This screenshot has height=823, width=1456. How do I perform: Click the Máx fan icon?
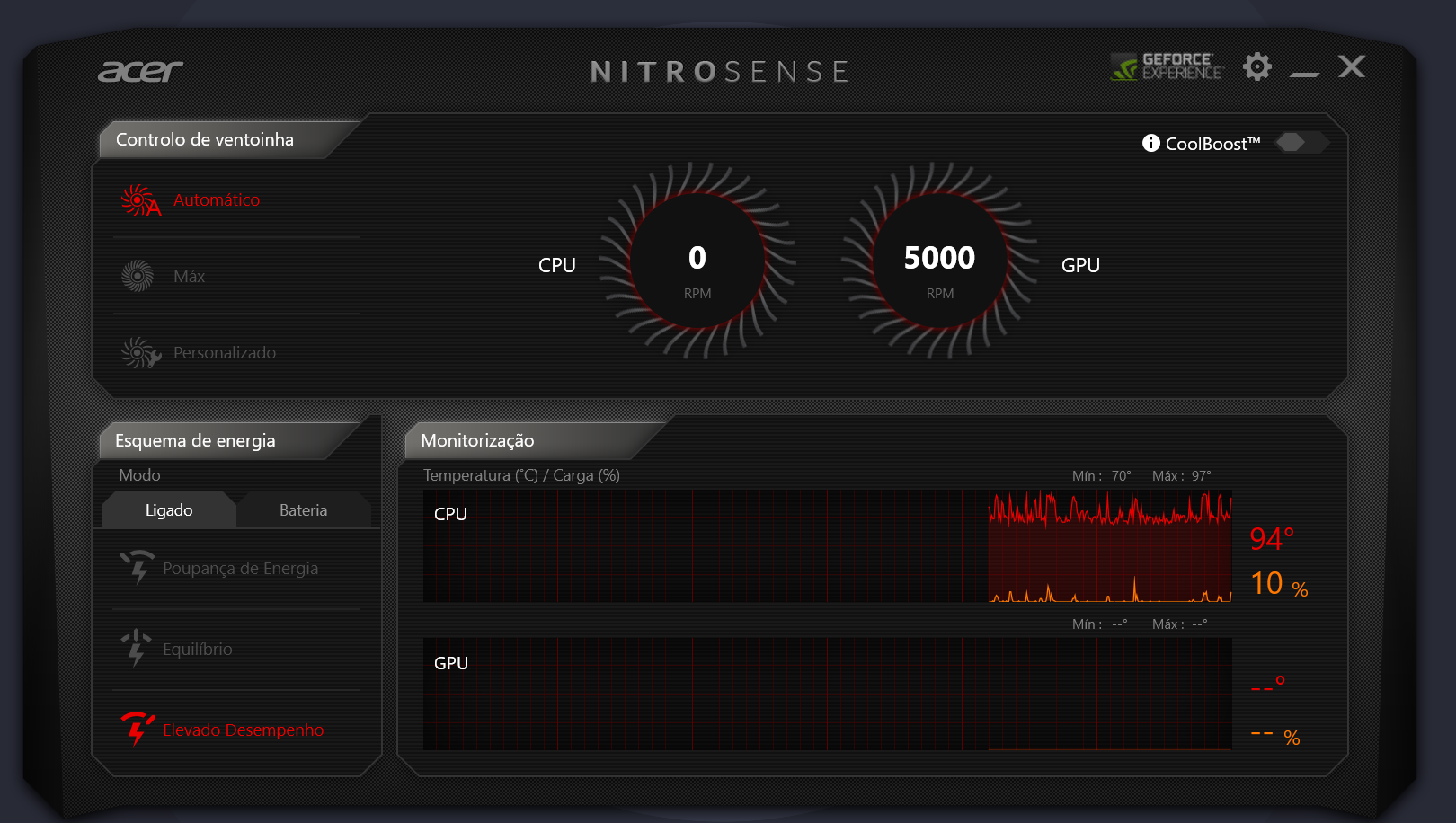coord(138,276)
